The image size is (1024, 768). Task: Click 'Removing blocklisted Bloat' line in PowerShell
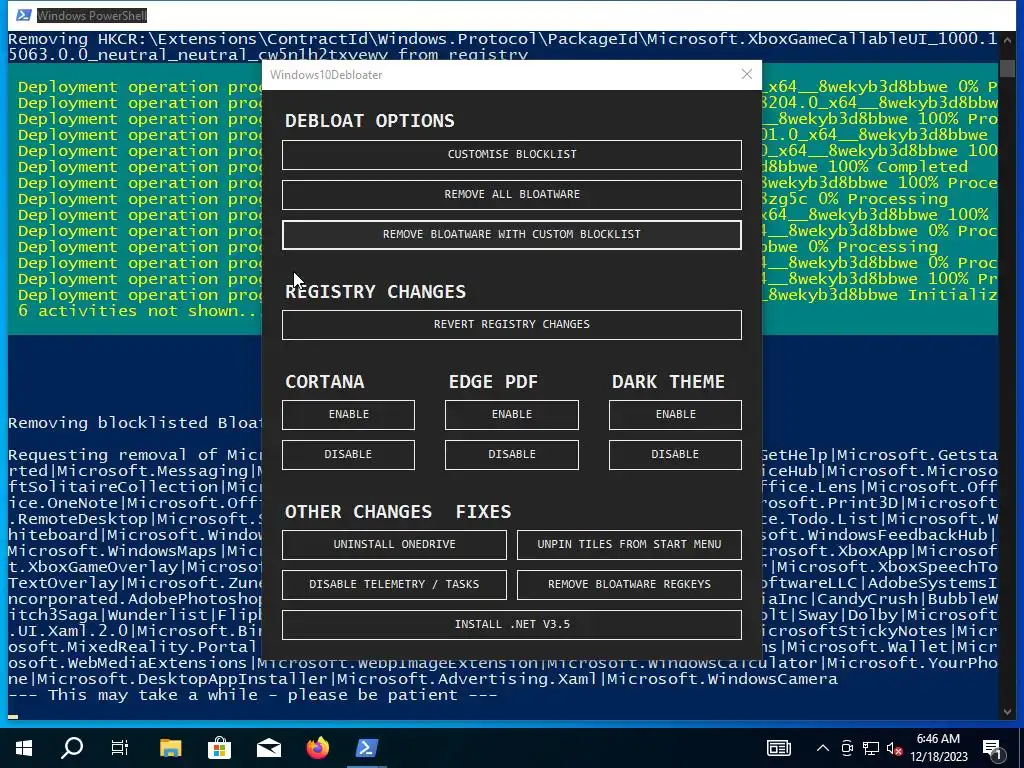coord(135,423)
